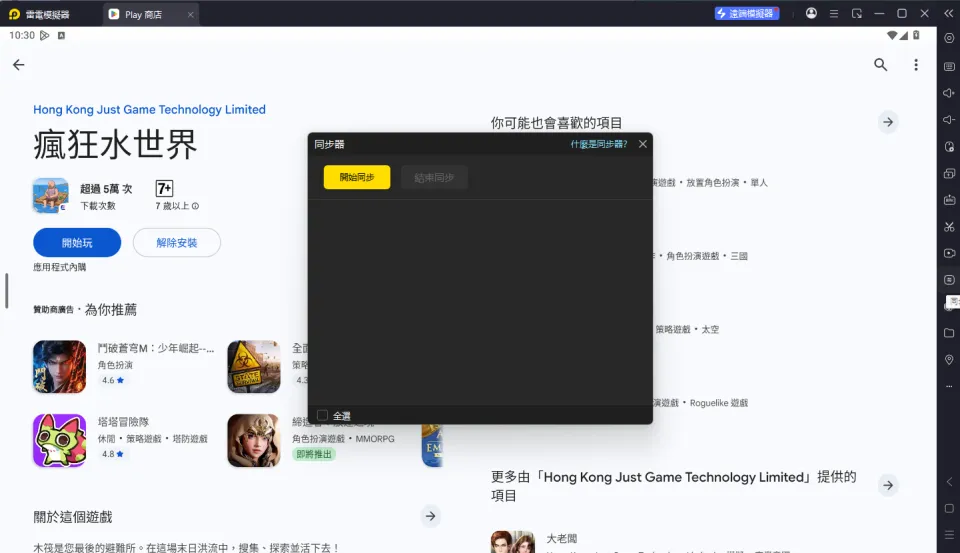960x553 pixels.
Task: Click the yellow 開始同步 button
Action: point(357,177)
